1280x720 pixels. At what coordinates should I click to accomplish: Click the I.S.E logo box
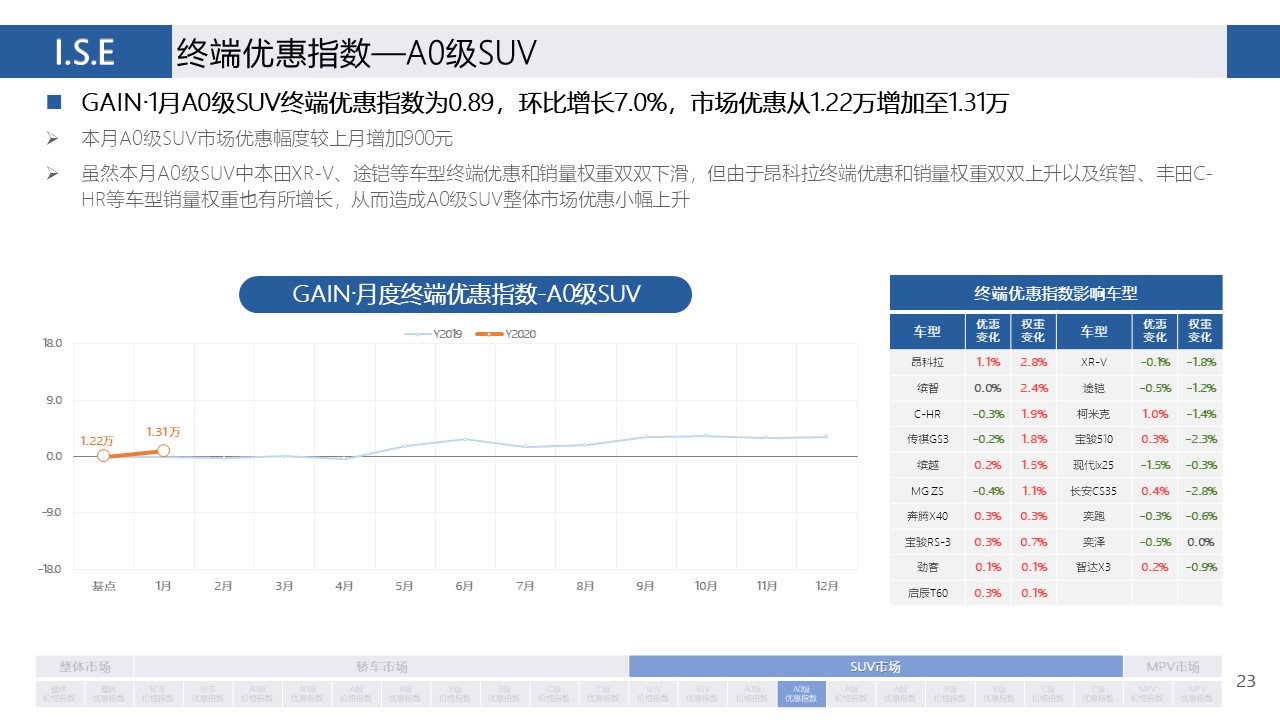[x=85, y=52]
